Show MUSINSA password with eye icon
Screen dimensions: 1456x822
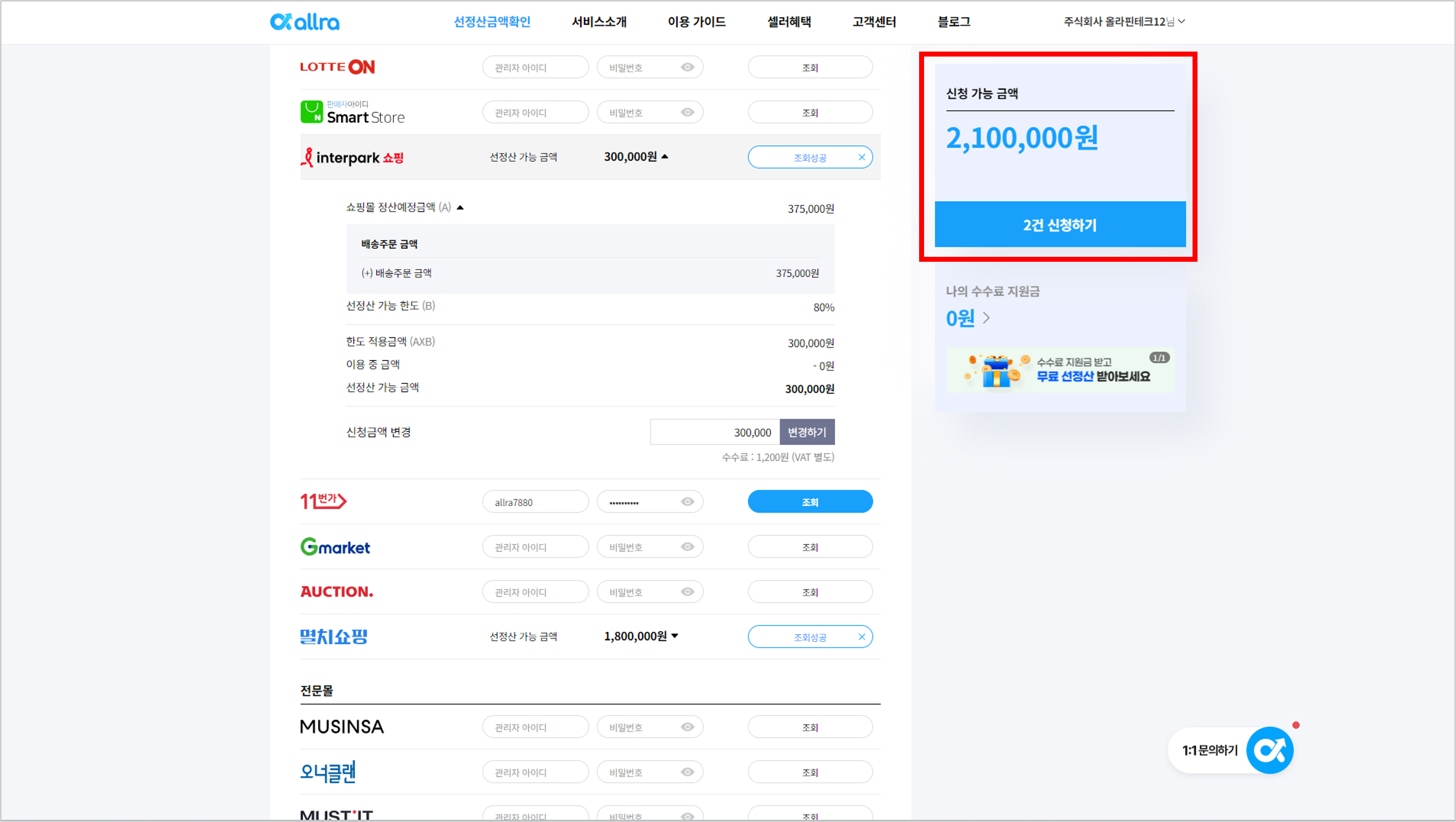[687, 727]
